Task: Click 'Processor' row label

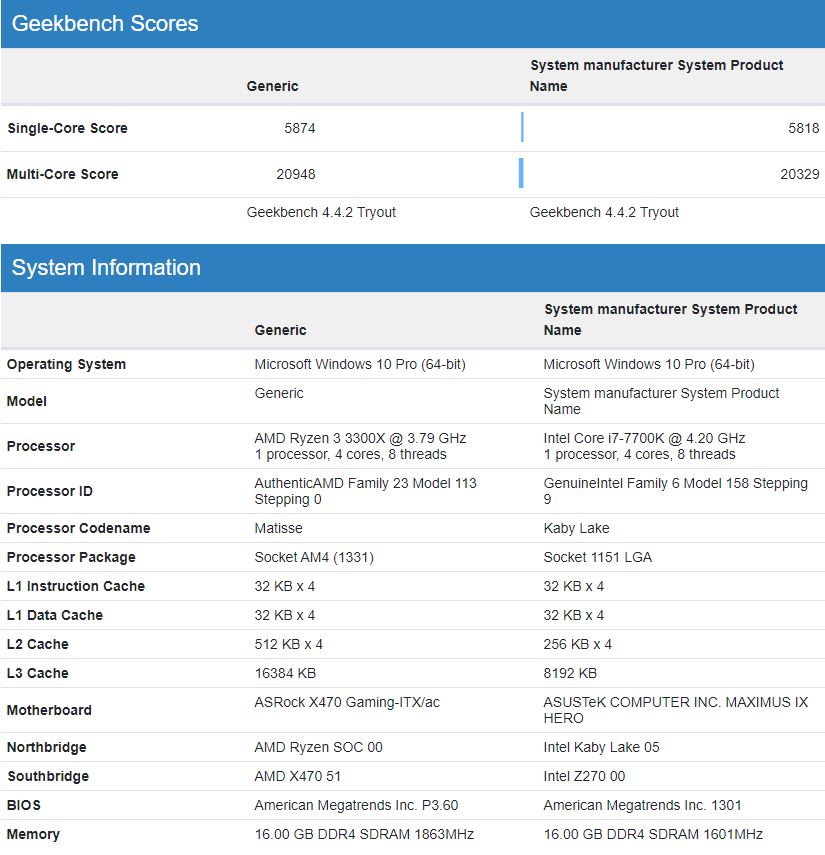Action: 41,446
